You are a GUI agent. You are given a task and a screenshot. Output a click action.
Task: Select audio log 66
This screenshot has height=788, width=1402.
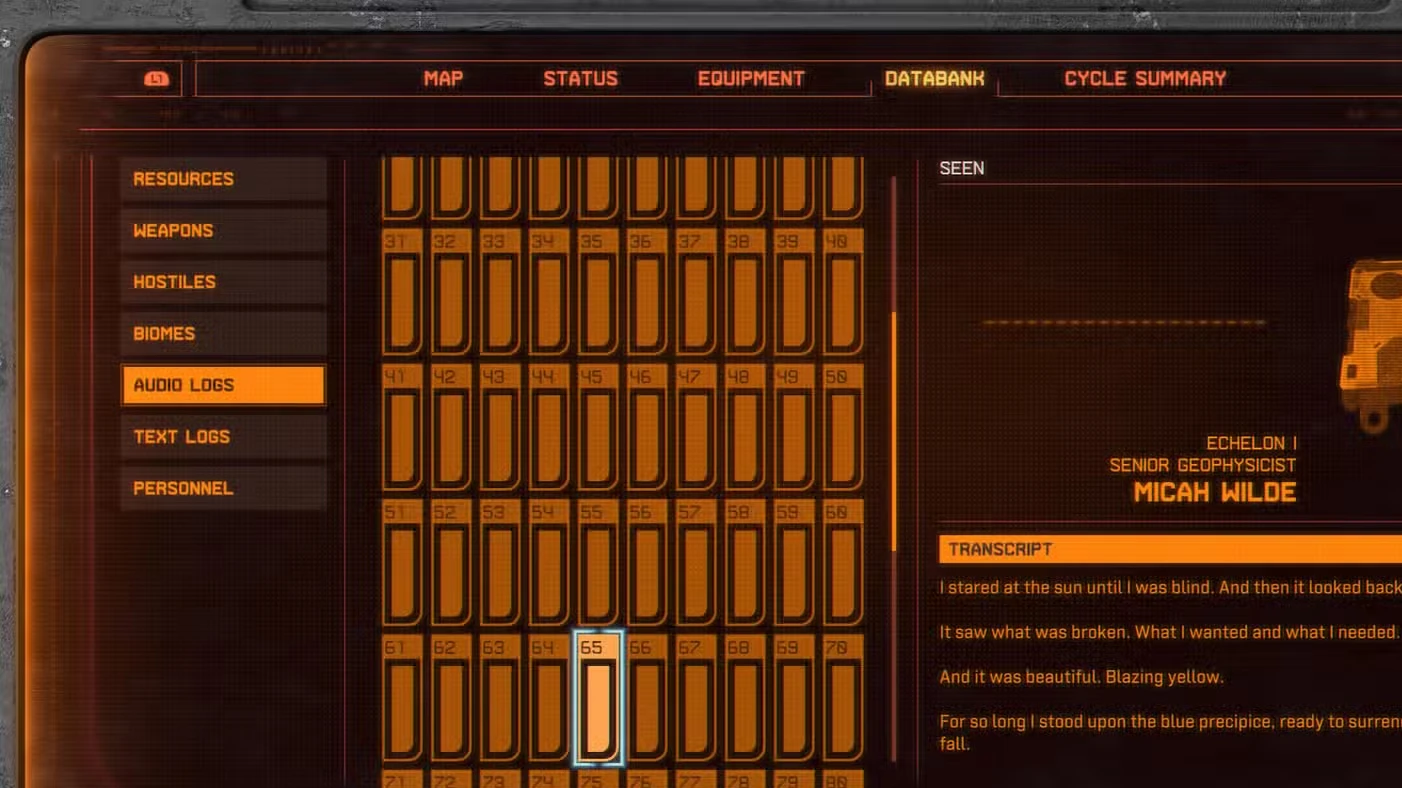click(x=646, y=697)
